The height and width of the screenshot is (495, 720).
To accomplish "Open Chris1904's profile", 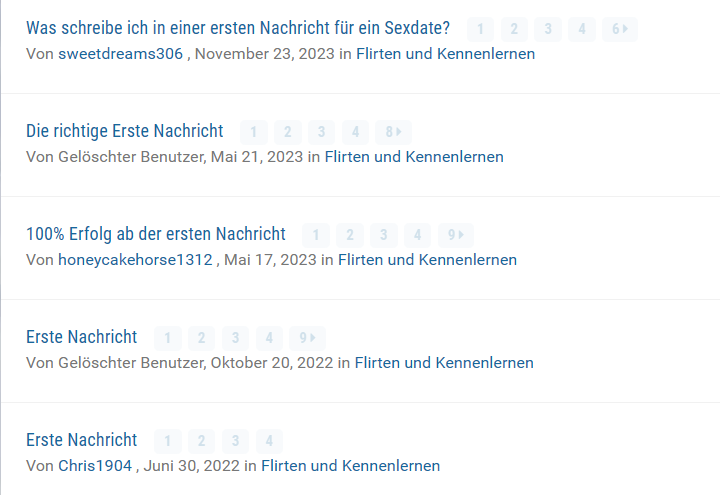I will point(95,466).
